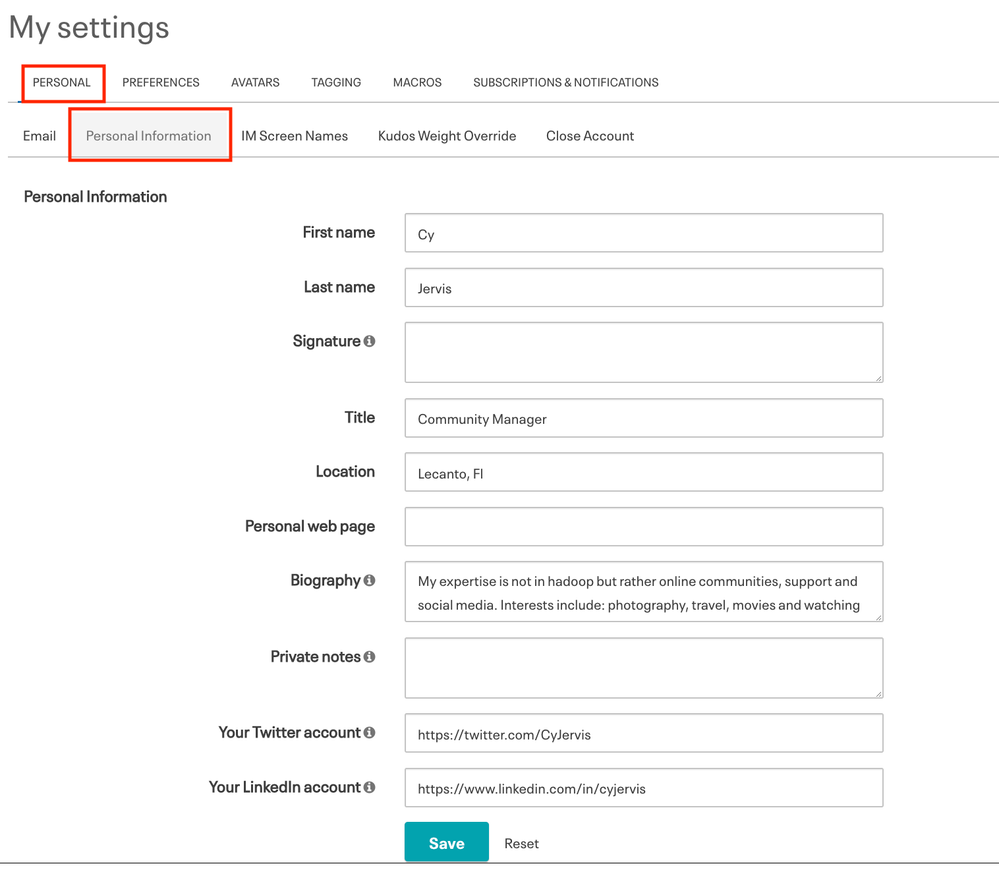Focus the First name field
Viewport: 999px width, 878px height.
(x=643, y=233)
